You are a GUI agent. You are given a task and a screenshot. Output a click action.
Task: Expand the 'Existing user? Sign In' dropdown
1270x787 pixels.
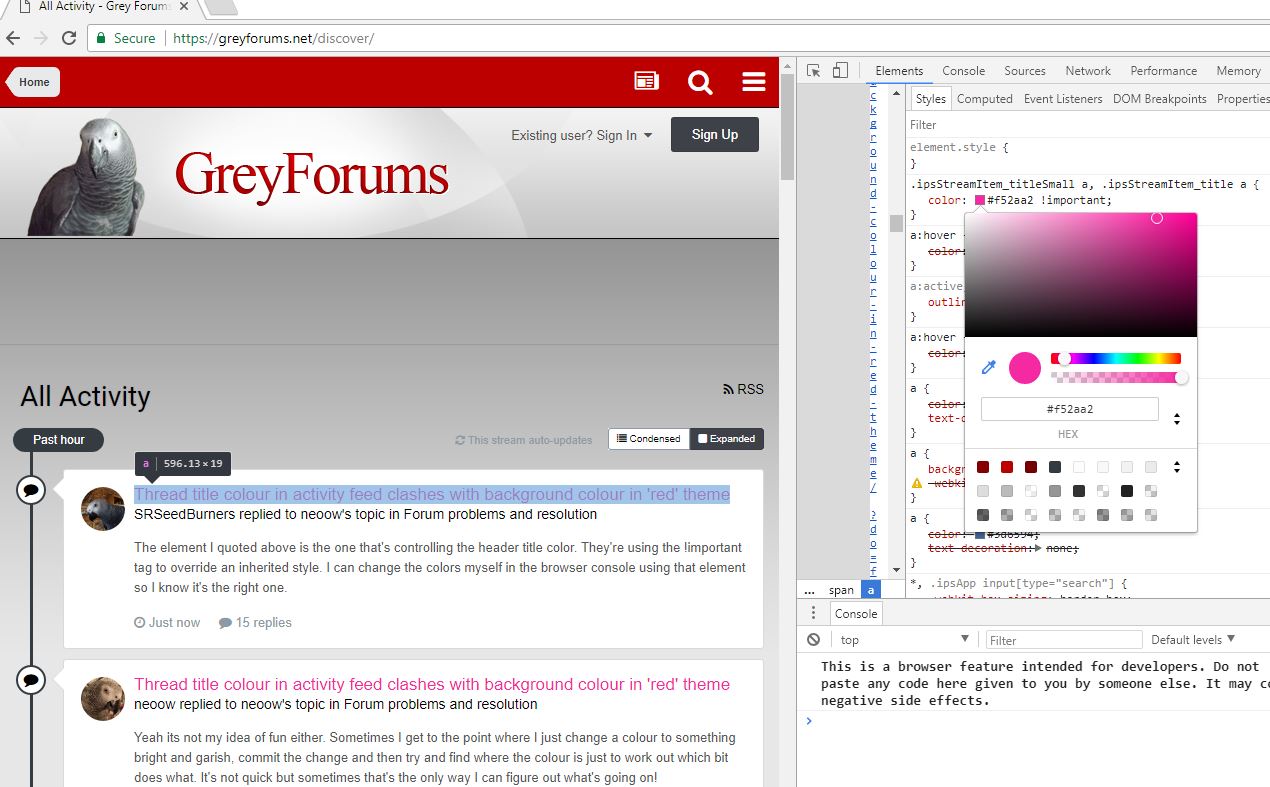581,136
